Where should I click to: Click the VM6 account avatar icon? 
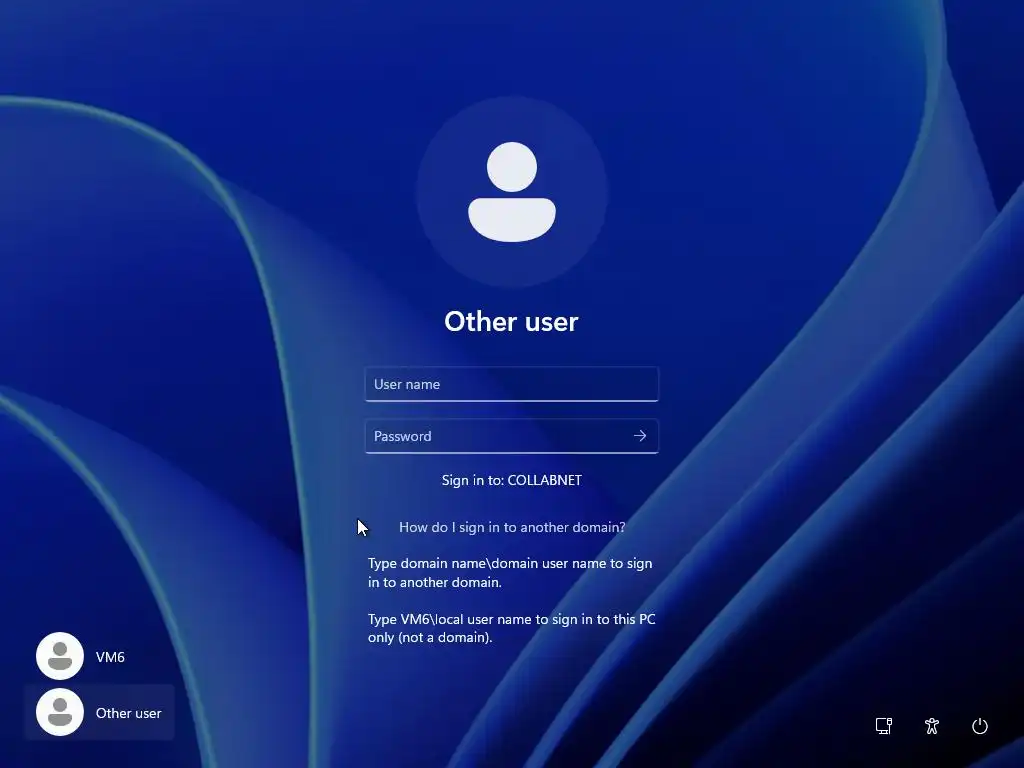tap(60, 656)
